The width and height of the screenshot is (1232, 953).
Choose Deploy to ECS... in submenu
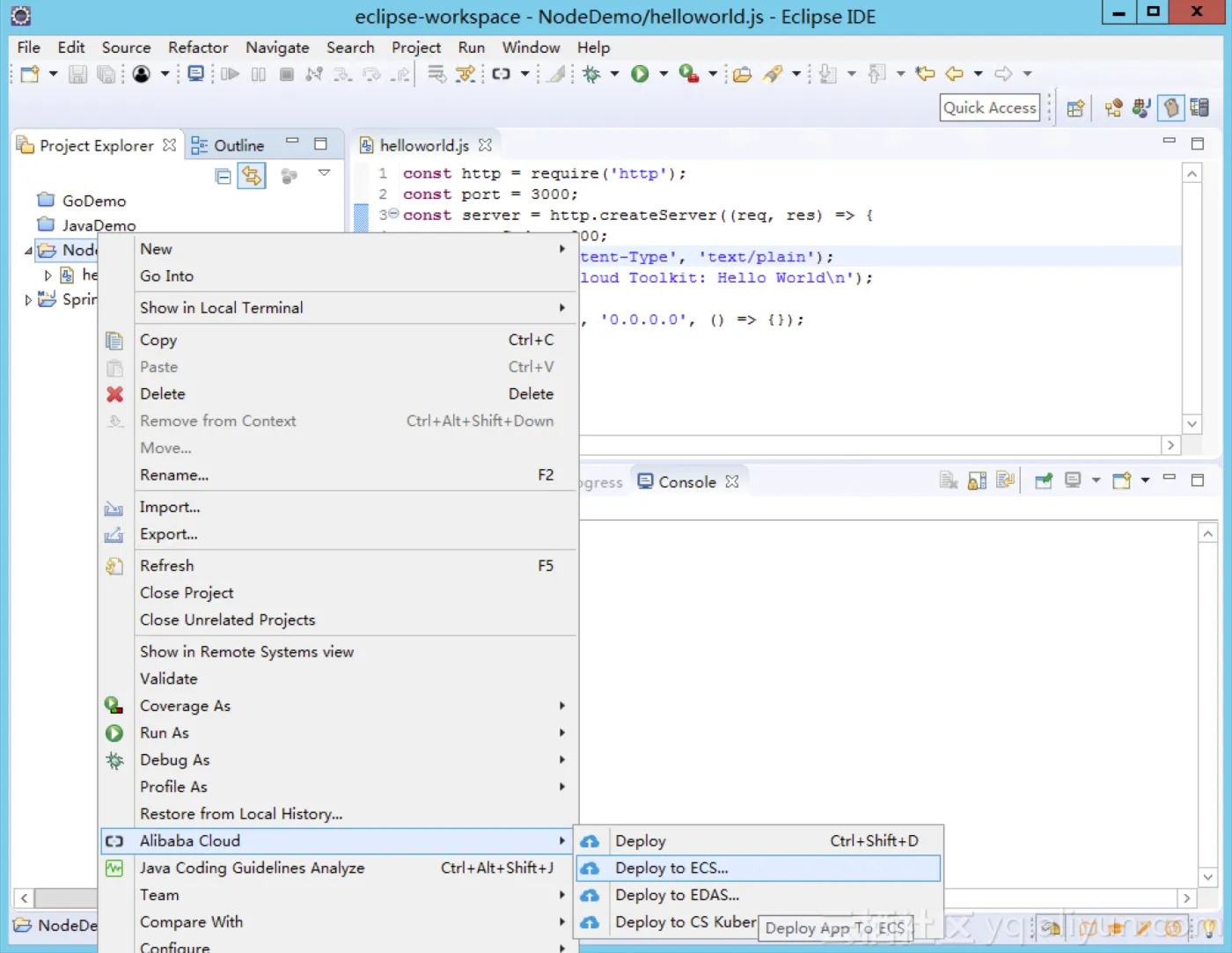[759, 868]
